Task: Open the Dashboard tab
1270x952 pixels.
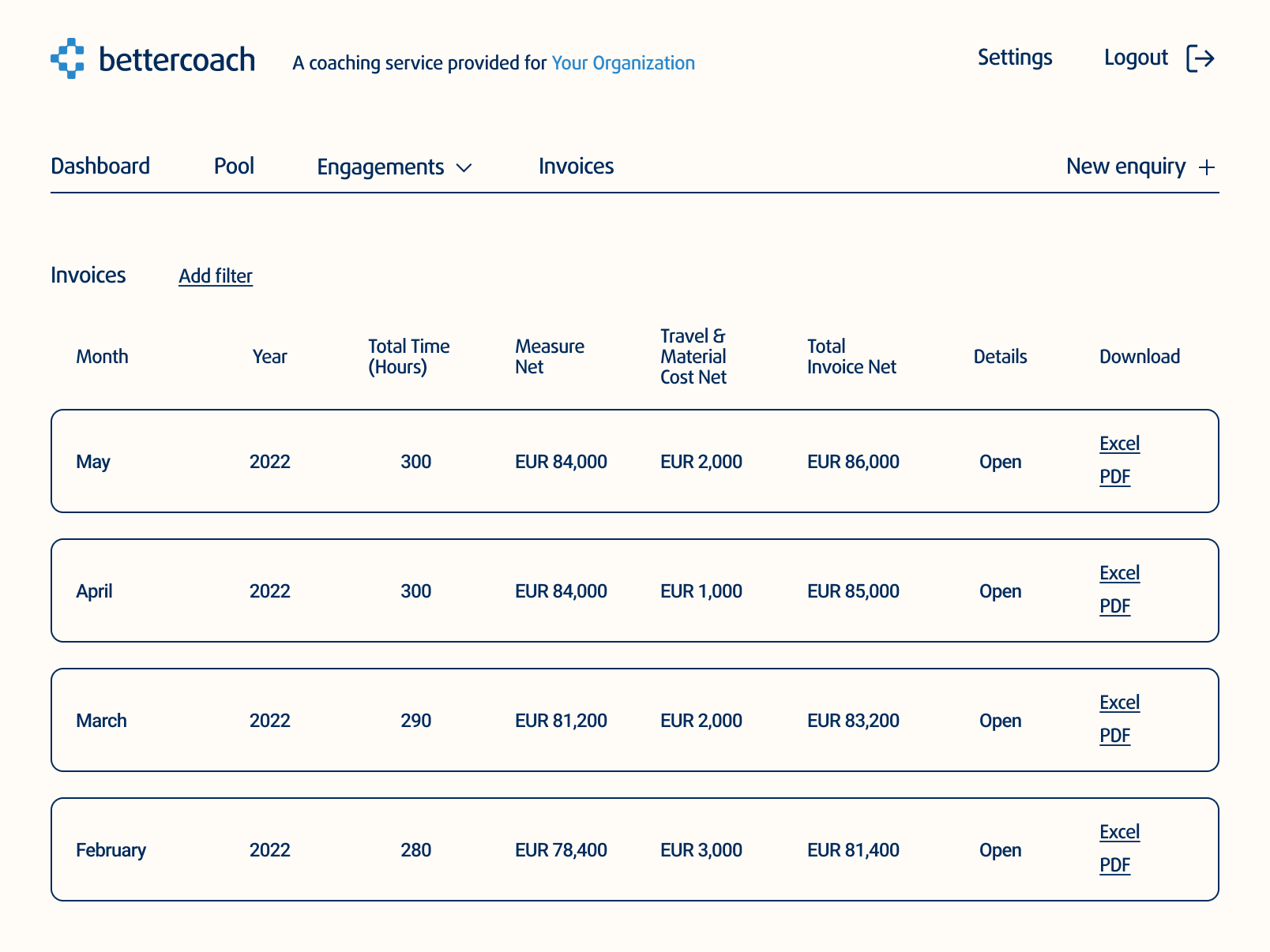Action: pyautogui.click(x=100, y=167)
